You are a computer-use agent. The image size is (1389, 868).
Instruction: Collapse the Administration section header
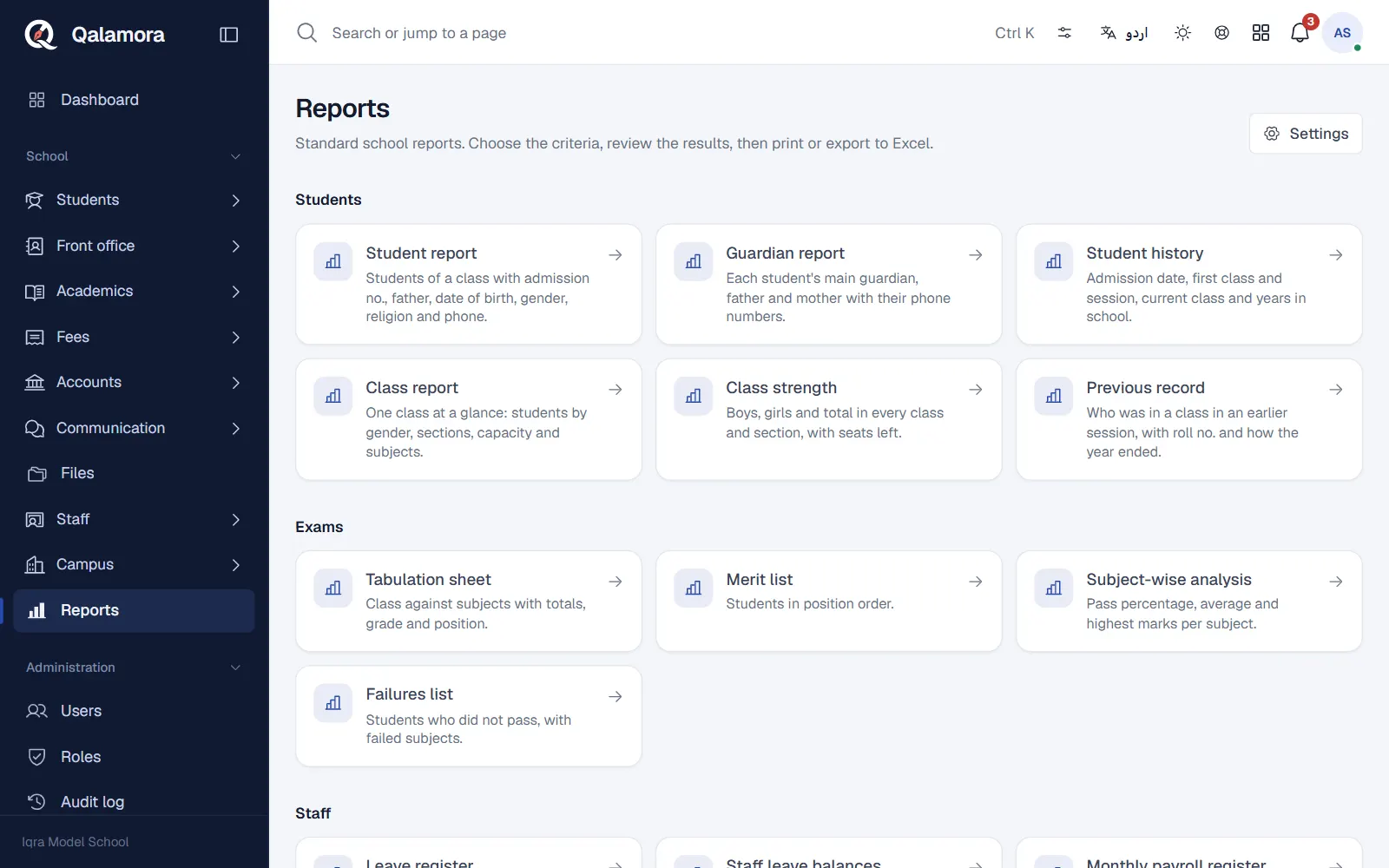click(135, 667)
